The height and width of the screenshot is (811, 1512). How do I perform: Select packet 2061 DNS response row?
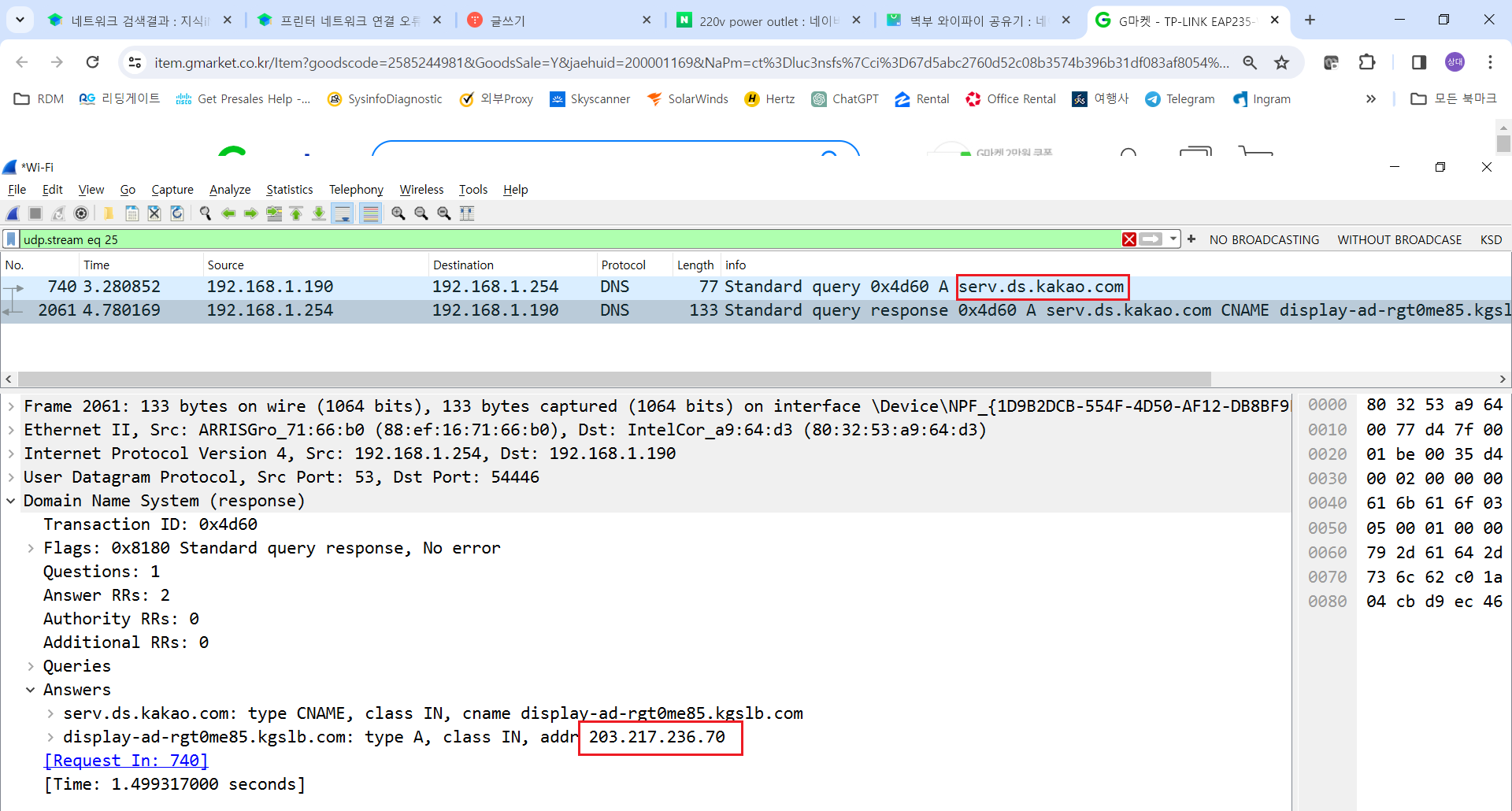(755, 310)
